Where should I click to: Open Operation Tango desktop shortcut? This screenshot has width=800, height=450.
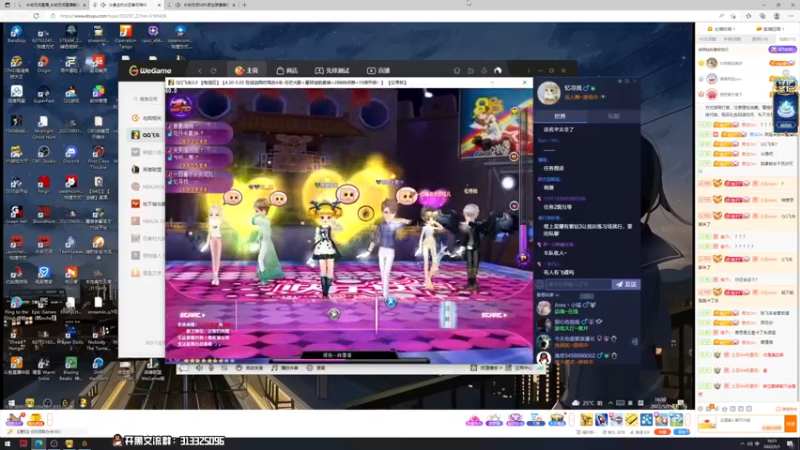[125, 36]
